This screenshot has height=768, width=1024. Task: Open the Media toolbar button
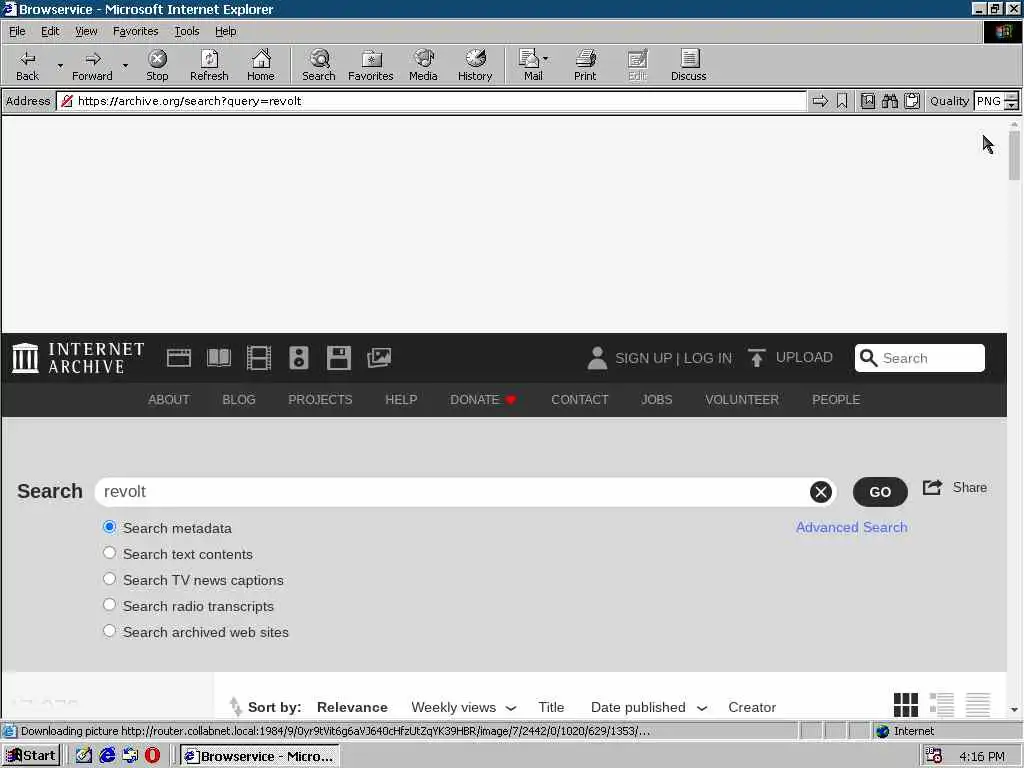coord(423,65)
